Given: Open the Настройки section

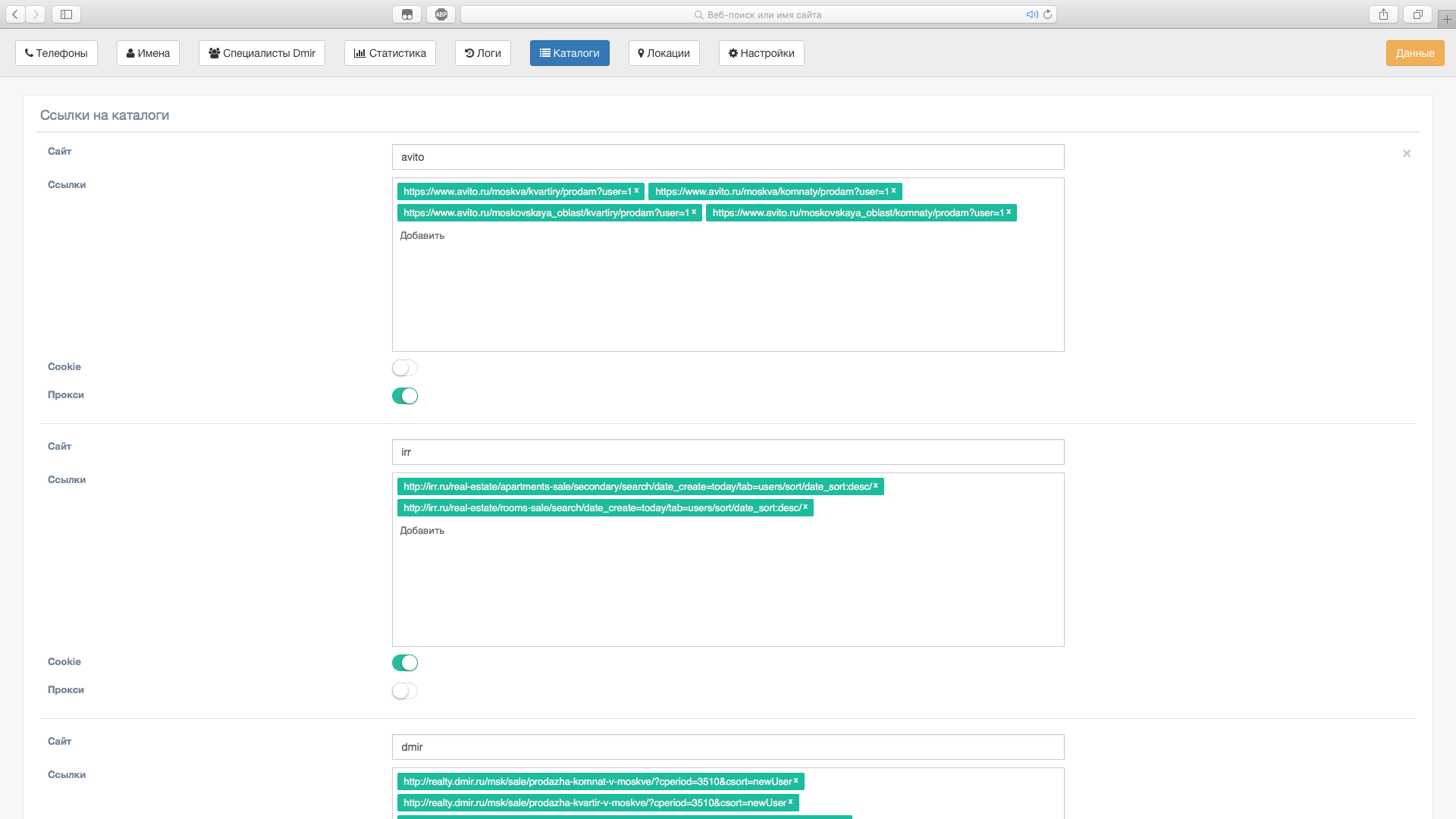Looking at the screenshot, I should [x=761, y=53].
